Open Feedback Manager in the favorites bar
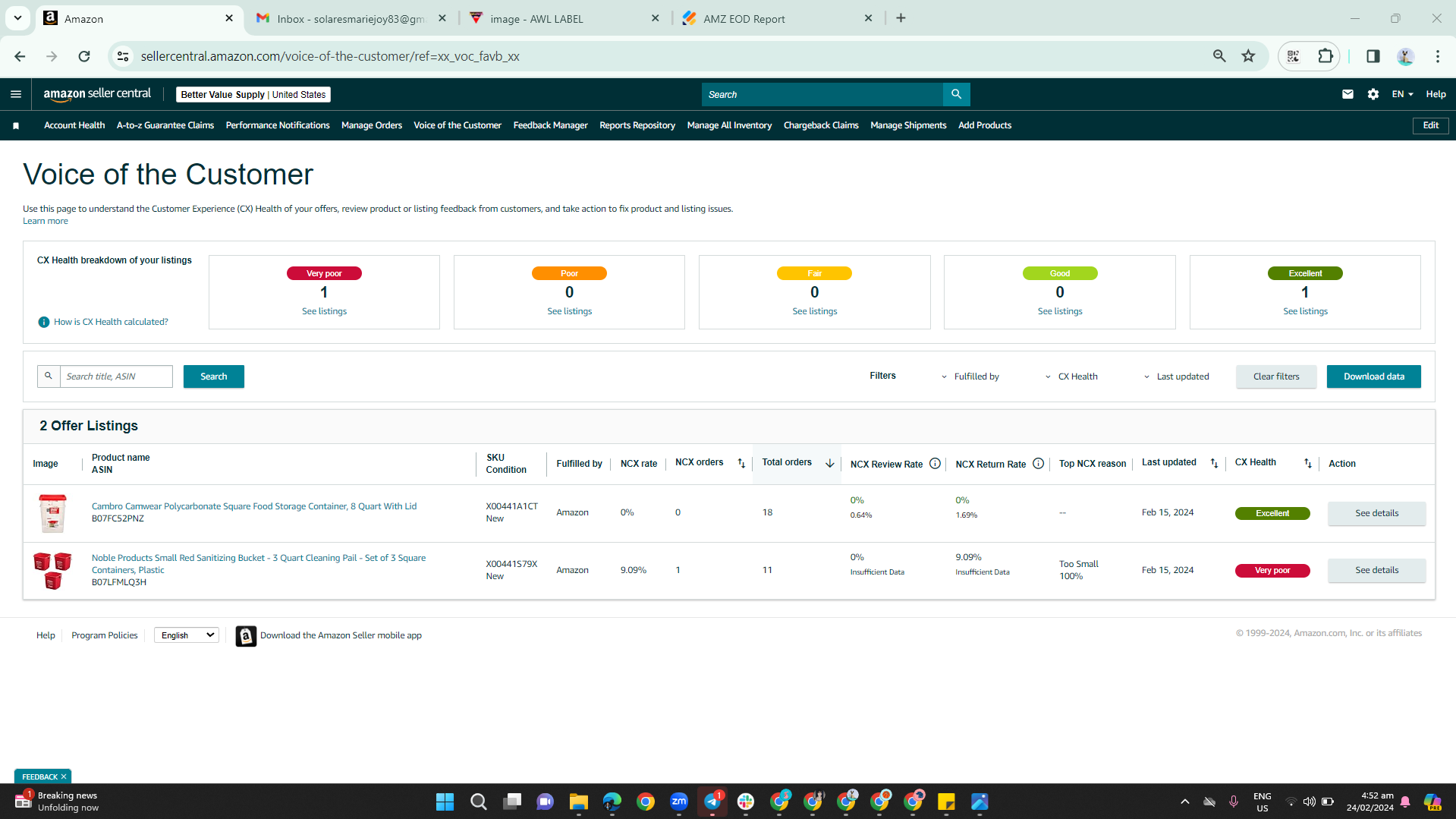Image resolution: width=1456 pixels, height=819 pixels. pos(551,126)
